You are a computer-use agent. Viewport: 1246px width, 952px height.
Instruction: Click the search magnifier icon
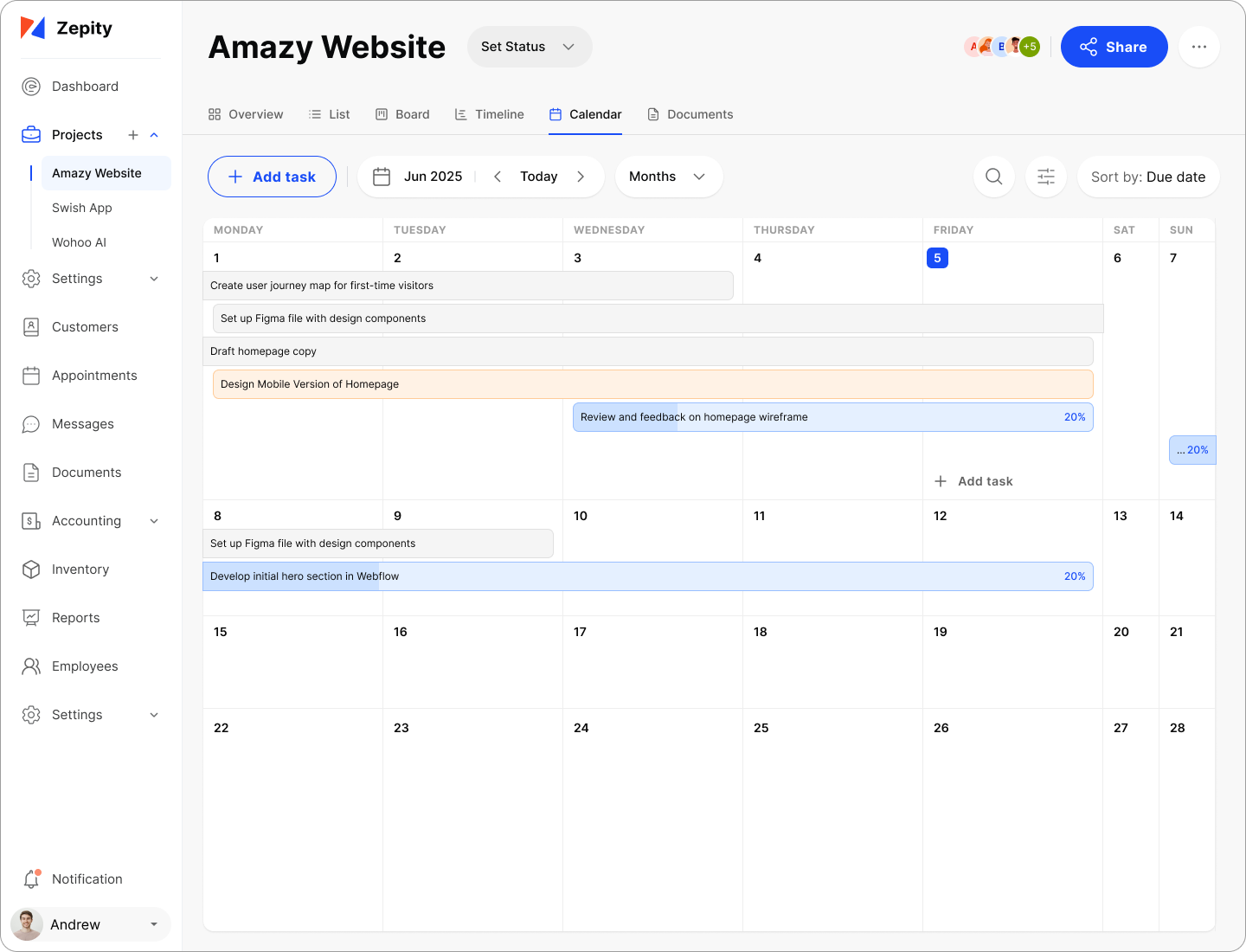tap(993, 177)
